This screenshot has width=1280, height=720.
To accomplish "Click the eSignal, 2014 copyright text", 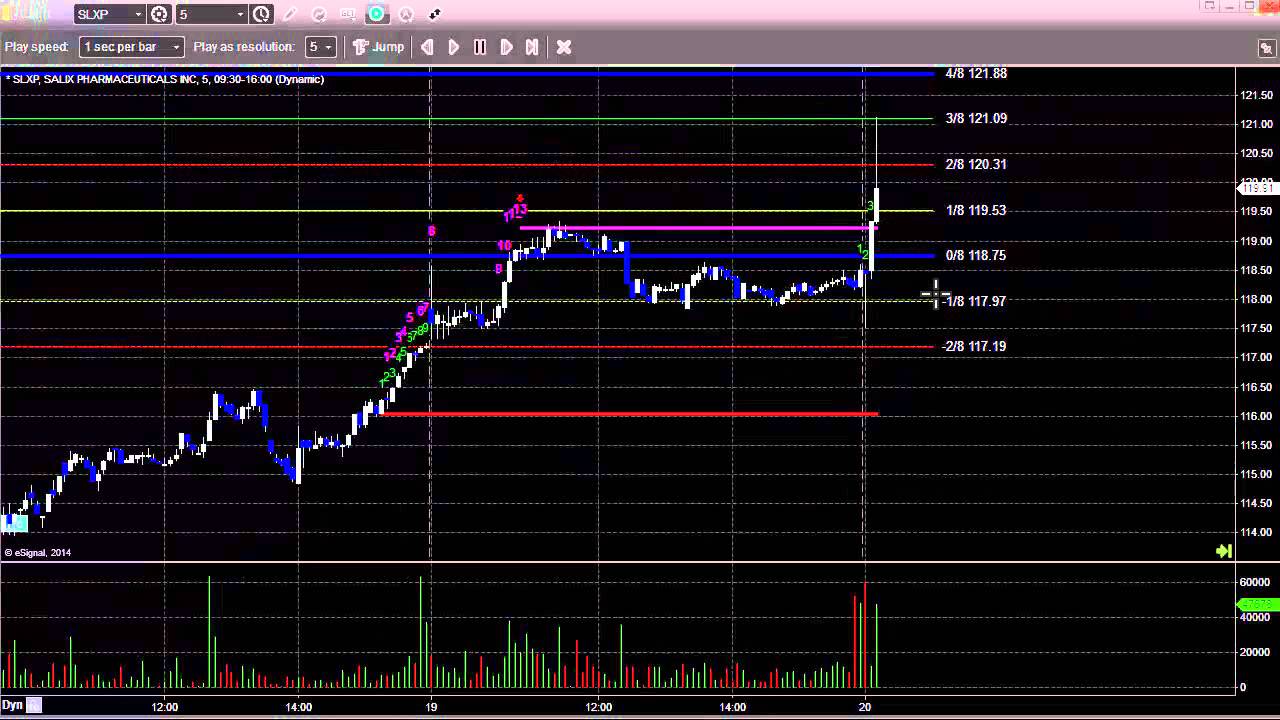I will click(38, 552).
